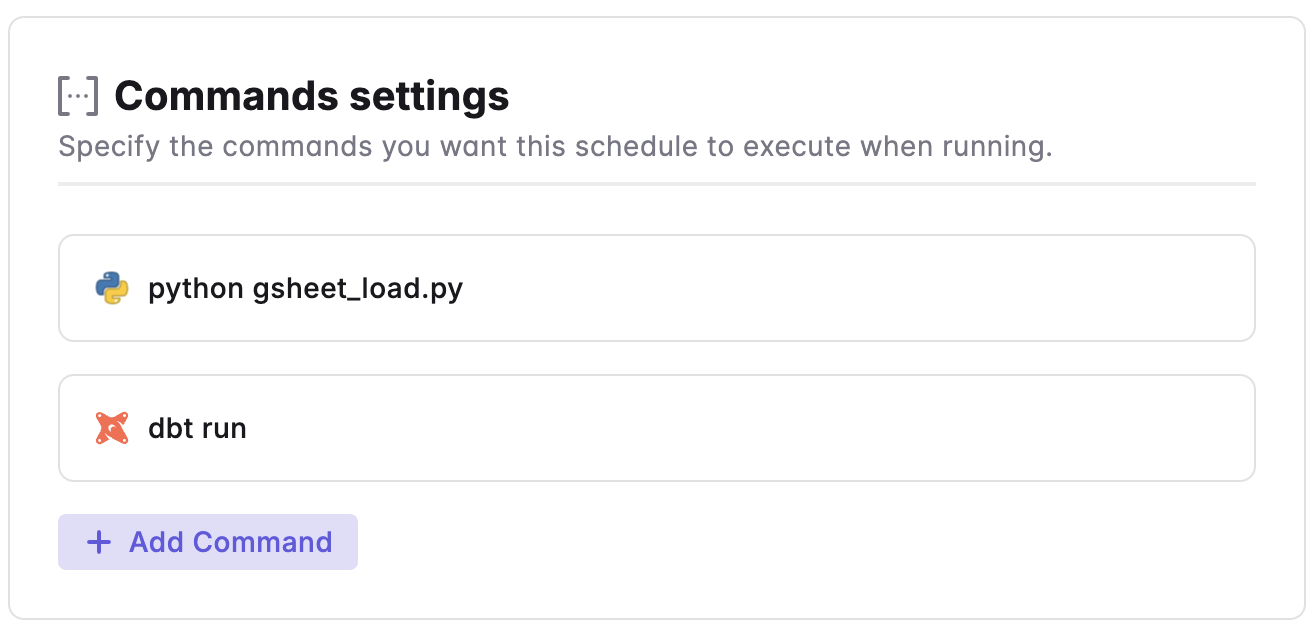Image resolution: width=1316 pixels, height=636 pixels.
Task: Click the description text about schedule commands
Action: click(555, 147)
